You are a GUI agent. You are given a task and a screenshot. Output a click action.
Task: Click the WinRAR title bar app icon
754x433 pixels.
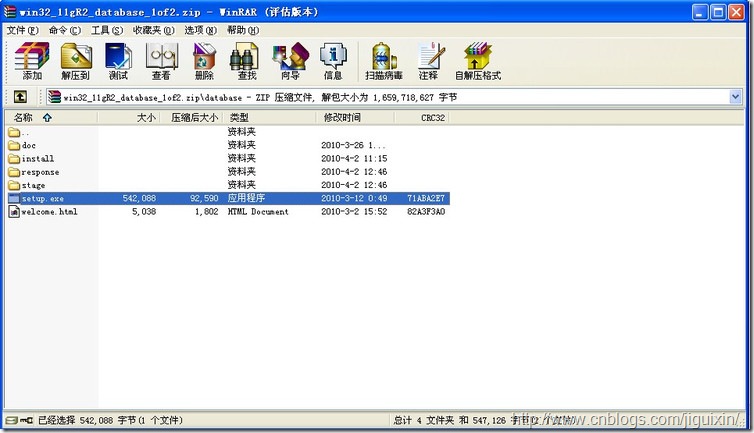[x=10, y=12]
